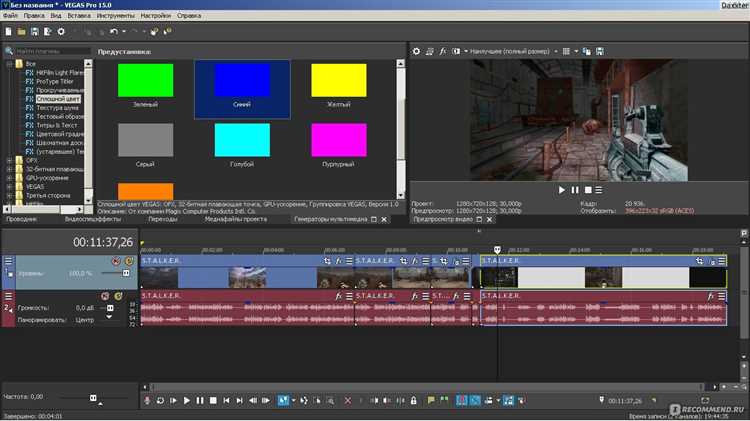Viewport: 750px width, 421px height.
Task: Expand the Третья сторона folder
Action: click(9, 196)
